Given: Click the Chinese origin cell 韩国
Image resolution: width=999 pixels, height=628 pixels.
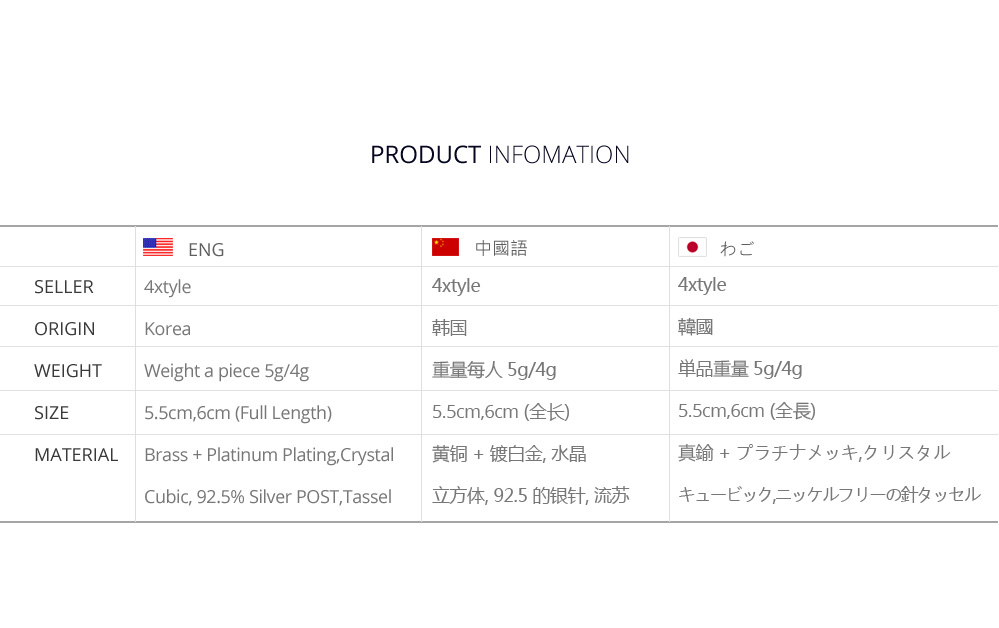Looking at the screenshot, I should coord(450,328).
